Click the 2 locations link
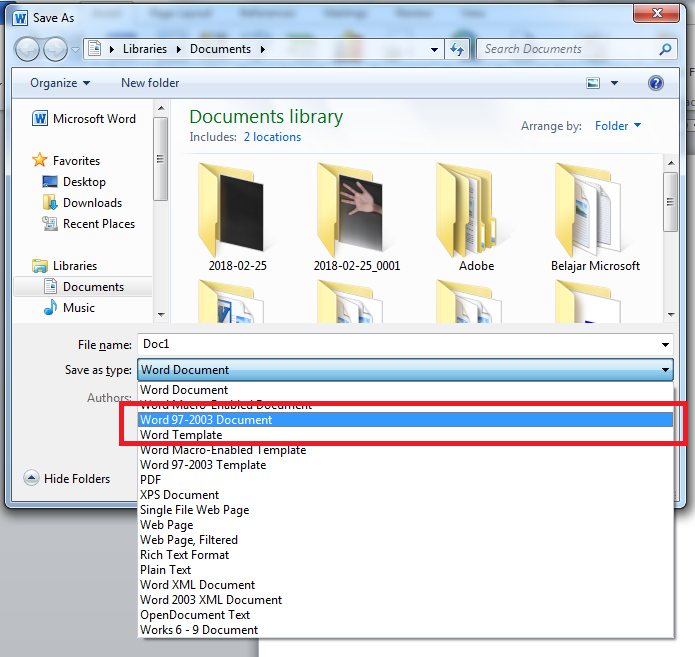This screenshot has height=657, width=695. pyautogui.click(x=272, y=137)
